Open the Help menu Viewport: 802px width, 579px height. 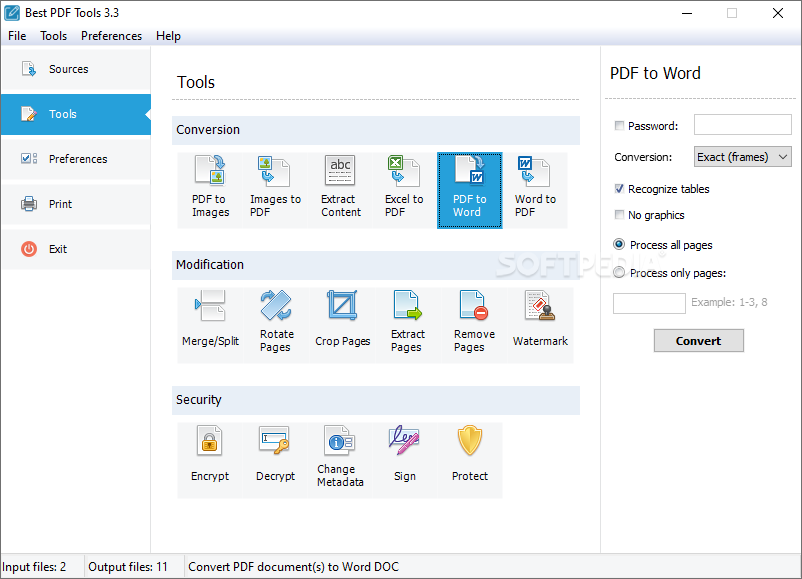[168, 36]
